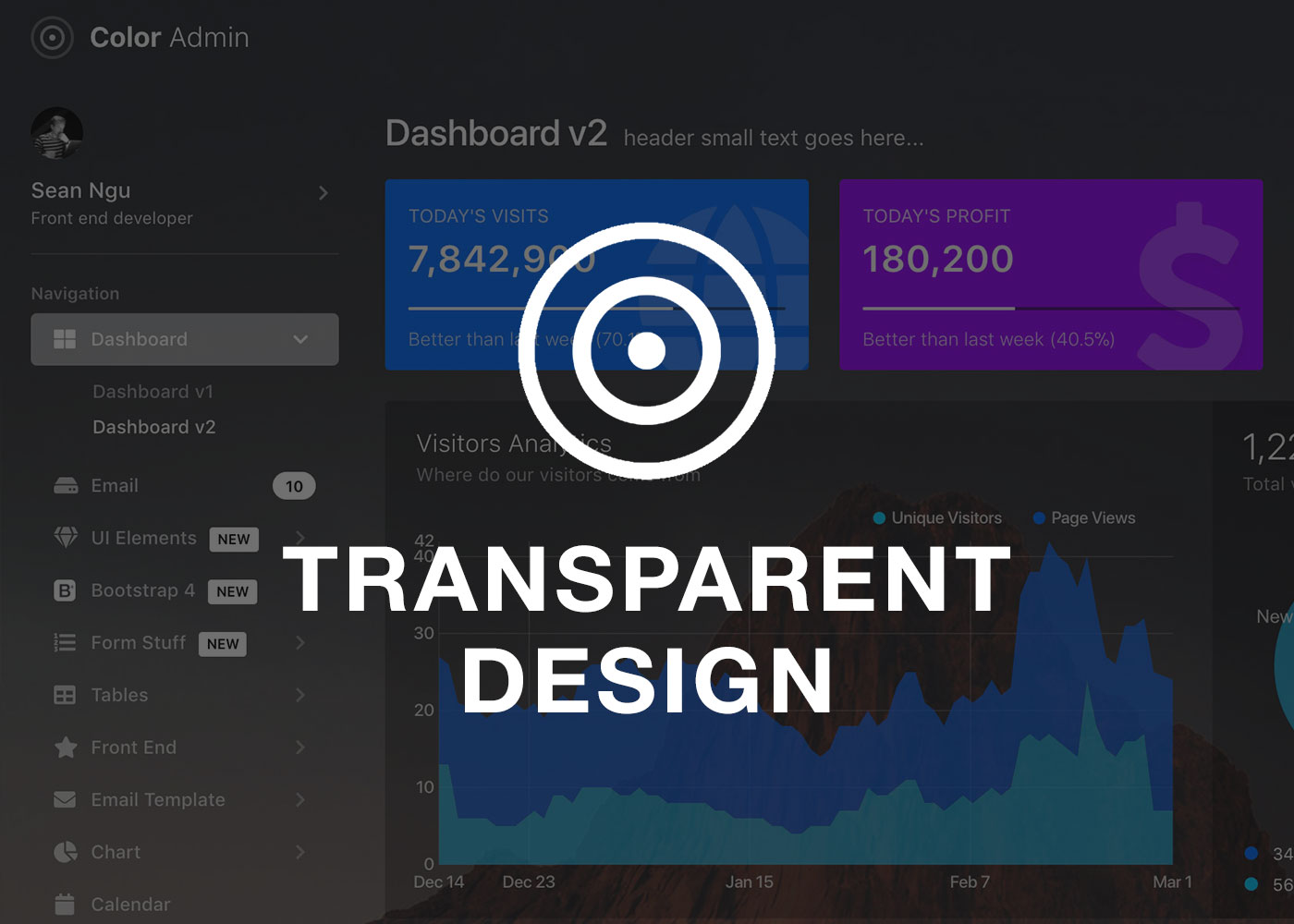Open Dashboard v1 menu item
The width and height of the screenshot is (1294, 924).
click(x=153, y=392)
